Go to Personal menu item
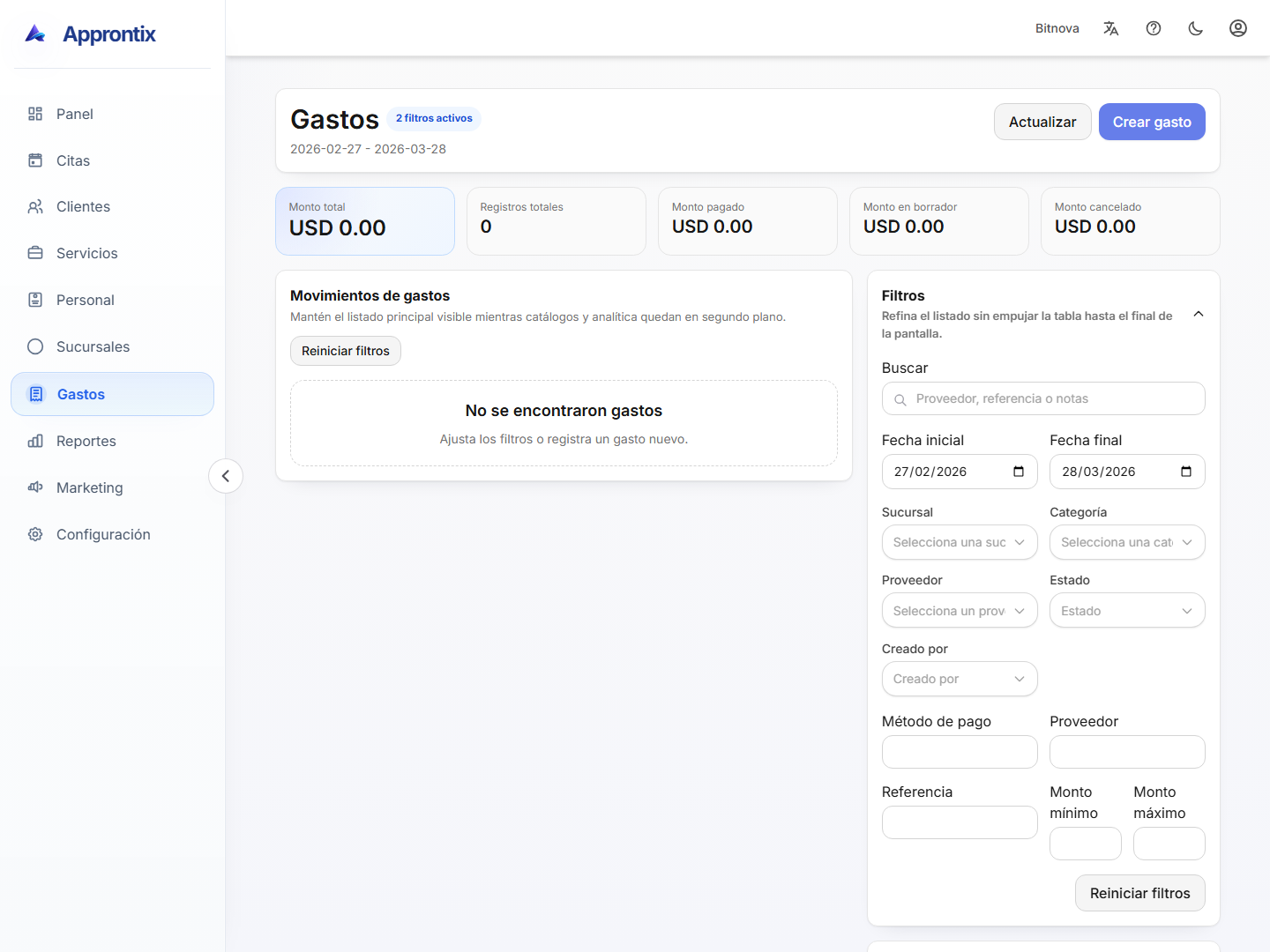This screenshot has height=952, width=1270. [112, 300]
